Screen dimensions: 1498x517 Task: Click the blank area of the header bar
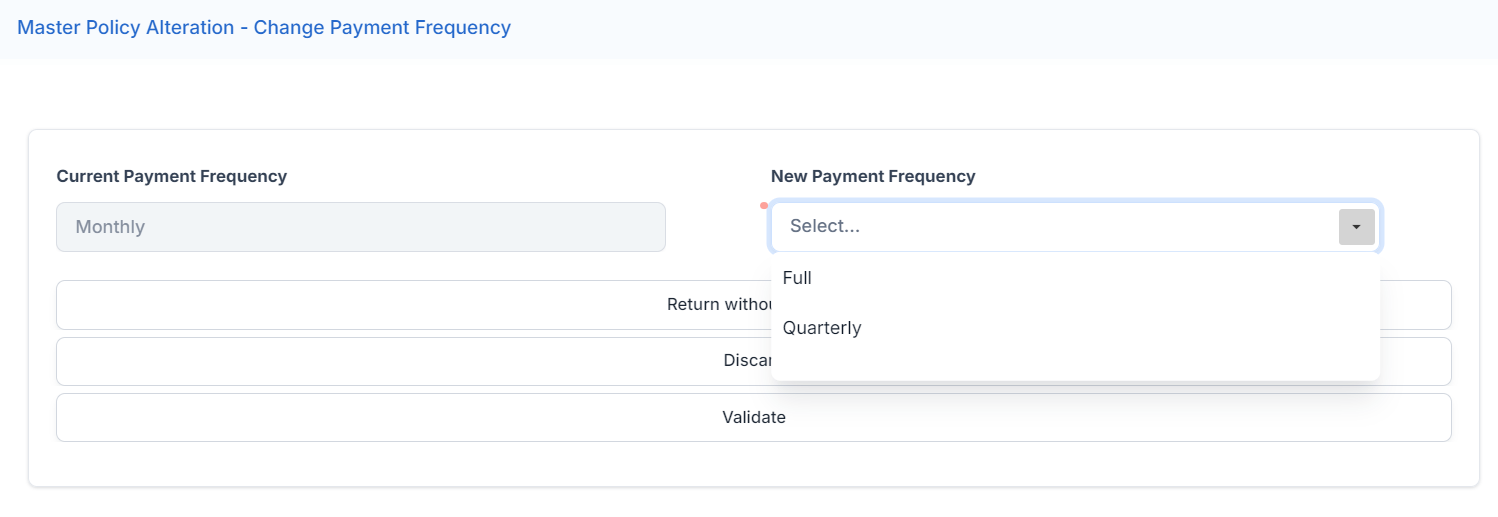(x=1000, y=28)
